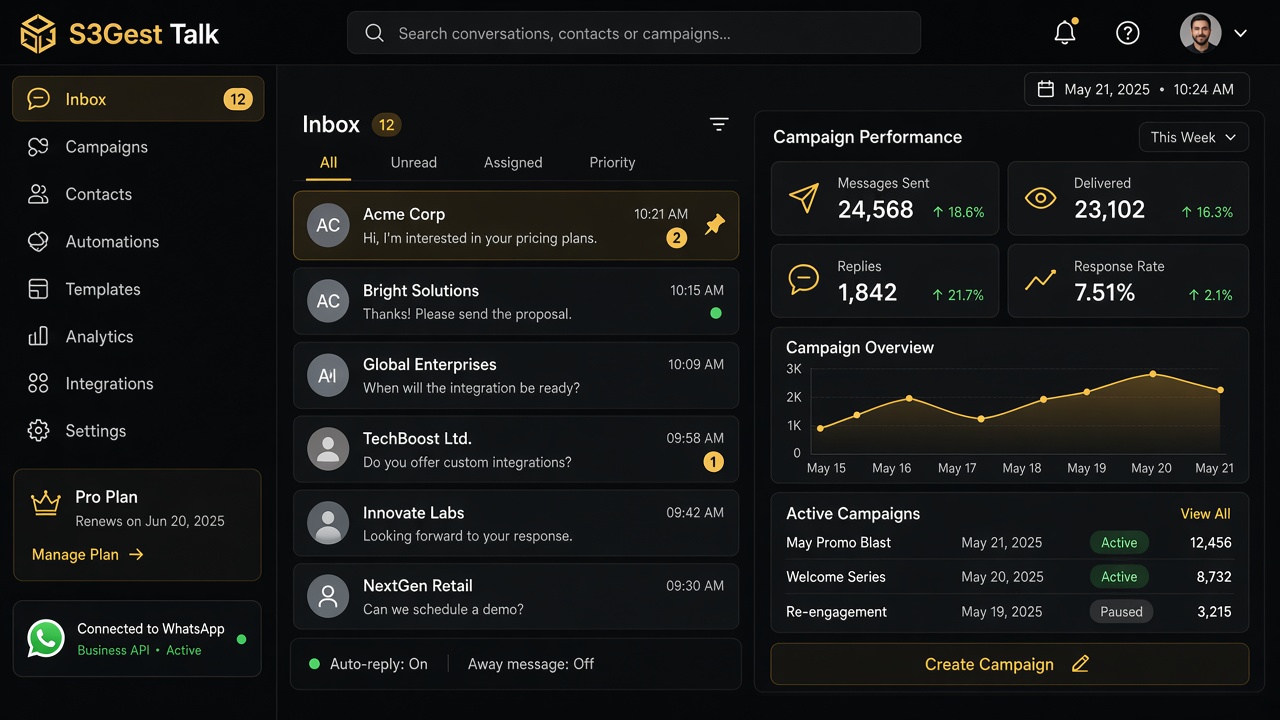
Task: Switch to the Assigned tab
Action: click(x=513, y=162)
